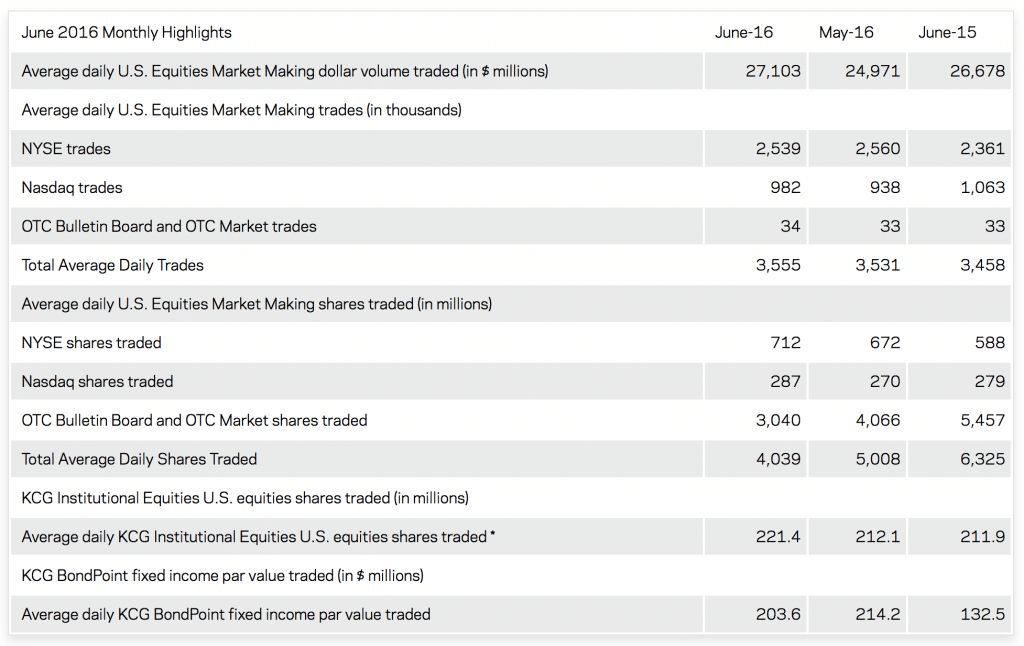Click the Total Average Daily Shares Traded label
Image resolution: width=1024 pixels, height=646 pixels.
click(139, 459)
